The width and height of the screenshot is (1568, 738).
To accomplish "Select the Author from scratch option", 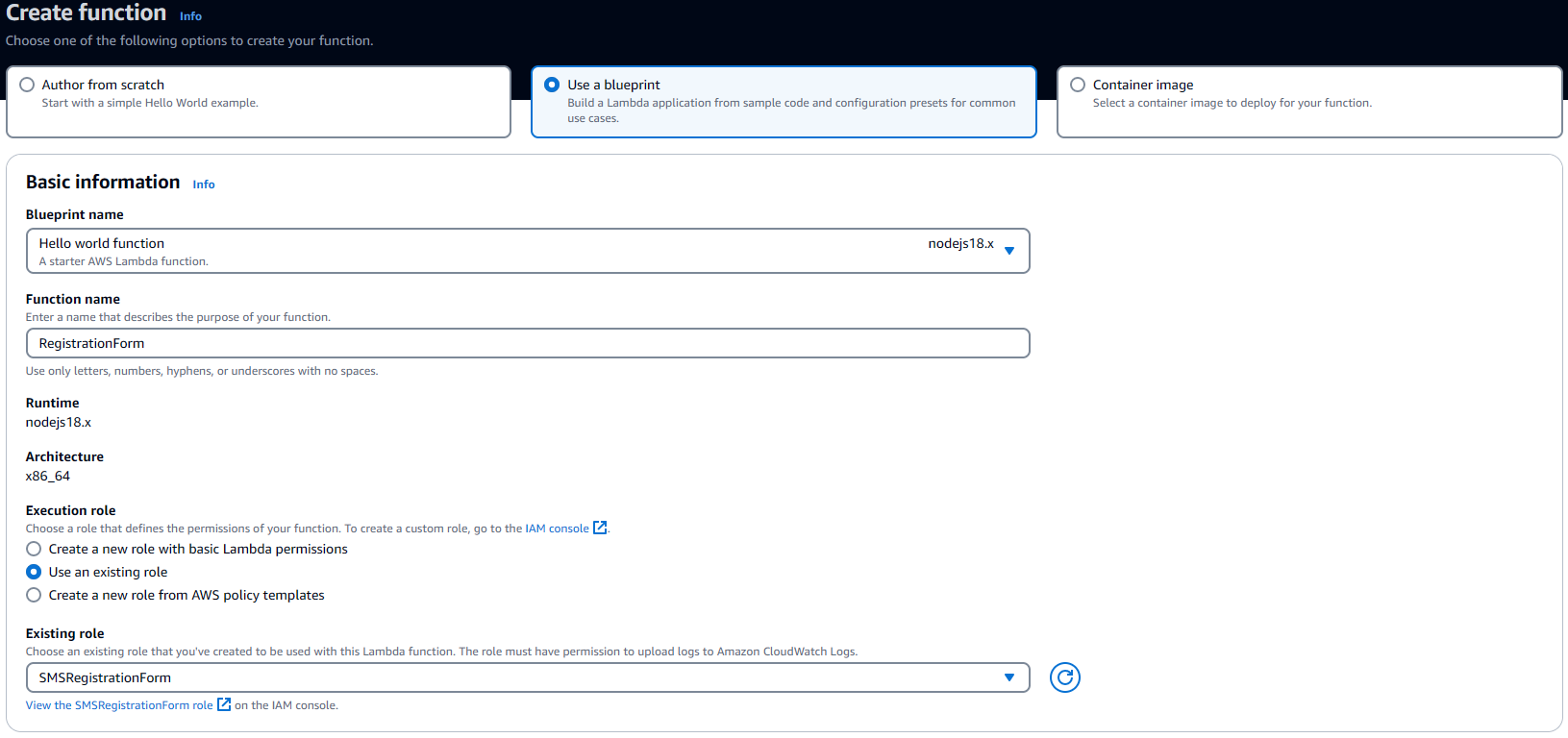I will [27, 85].
